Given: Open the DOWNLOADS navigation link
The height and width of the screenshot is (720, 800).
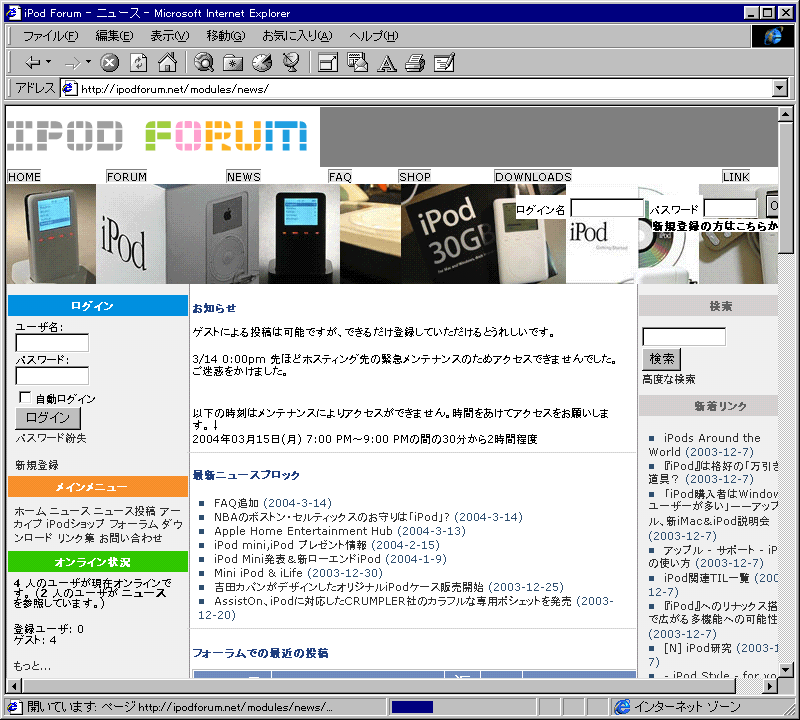Looking at the screenshot, I should tap(533, 177).
